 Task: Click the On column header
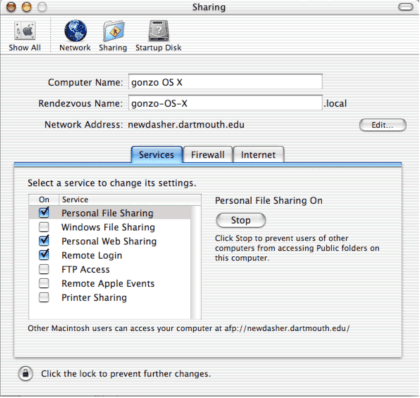point(44,200)
